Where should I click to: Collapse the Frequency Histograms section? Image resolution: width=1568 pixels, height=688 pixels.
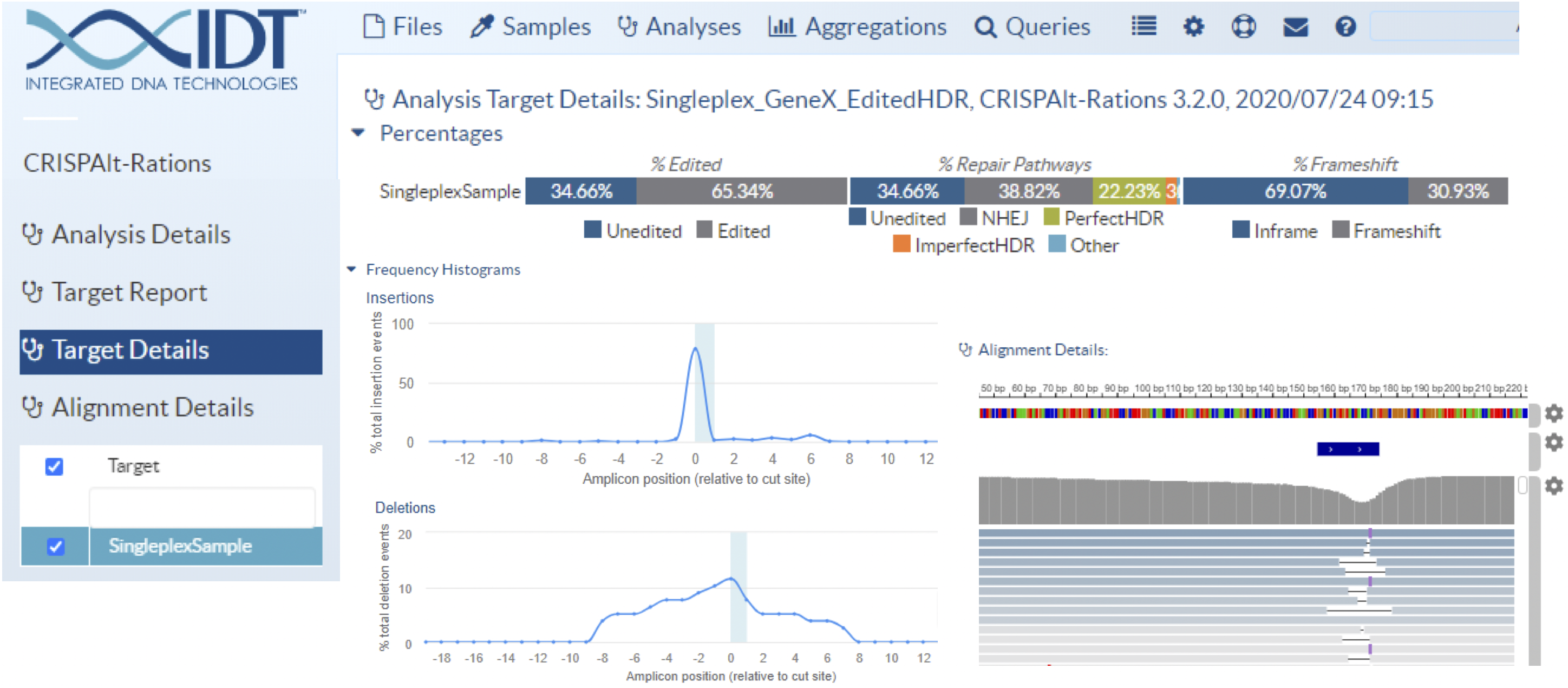(x=352, y=269)
